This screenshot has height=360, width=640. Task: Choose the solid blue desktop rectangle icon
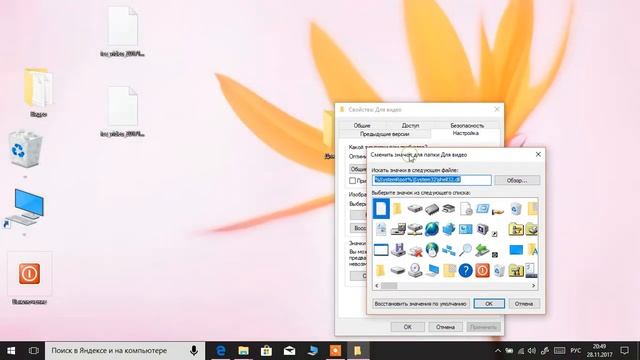(x=516, y=249)
